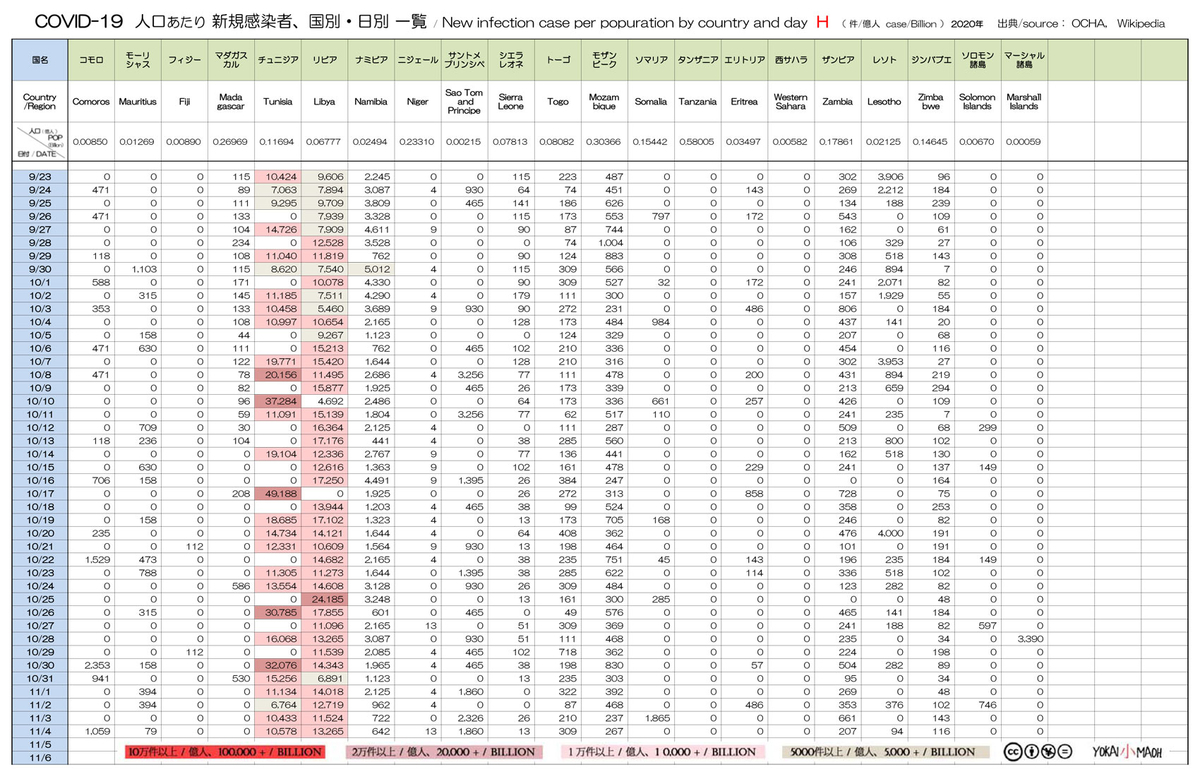Click Niger's population value 0.23310
1200x772 pixels.
[x=417, y=143]
